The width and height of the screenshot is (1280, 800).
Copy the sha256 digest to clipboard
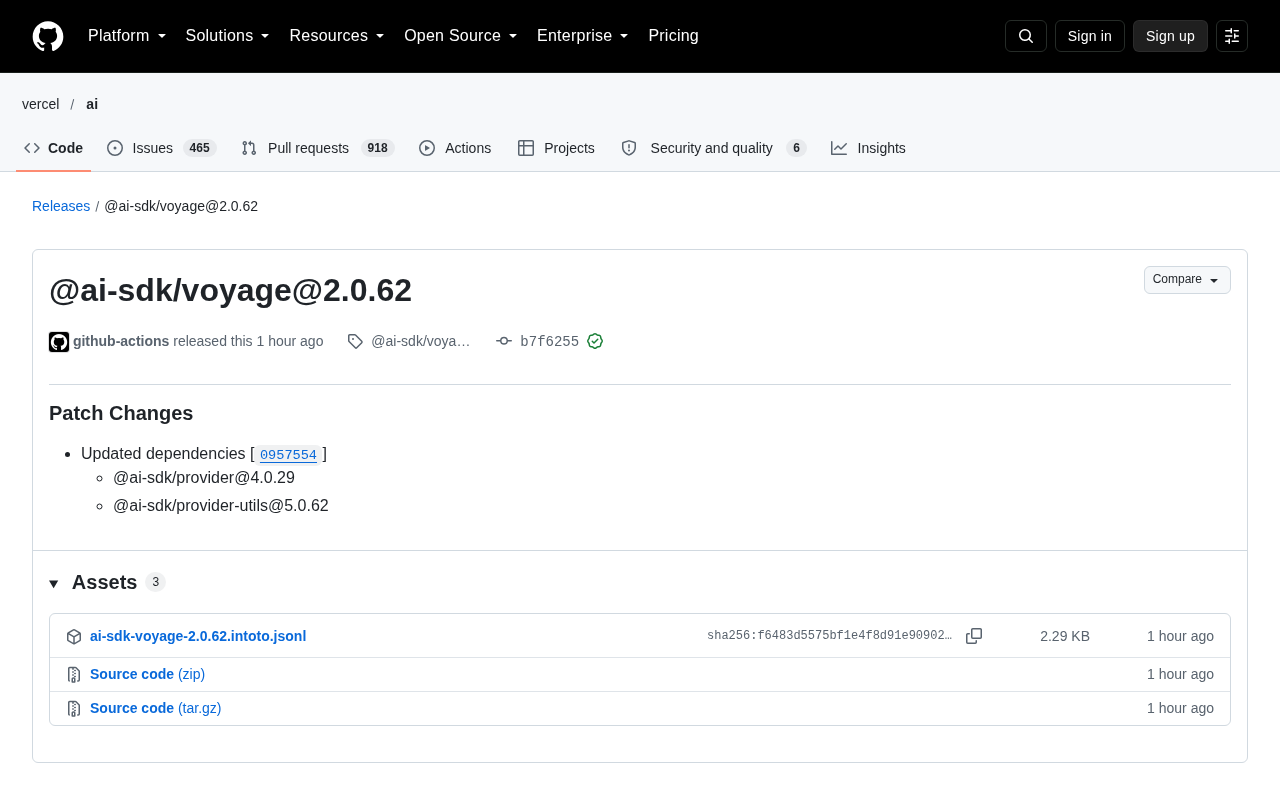coord(974,636)
